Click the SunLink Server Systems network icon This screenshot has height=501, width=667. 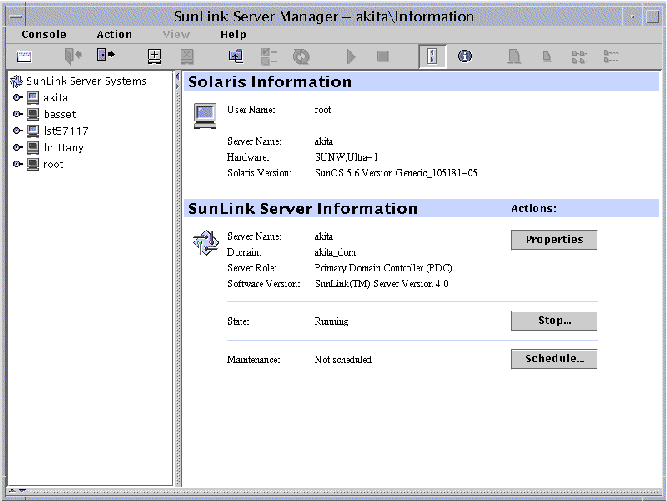(17, 81)
